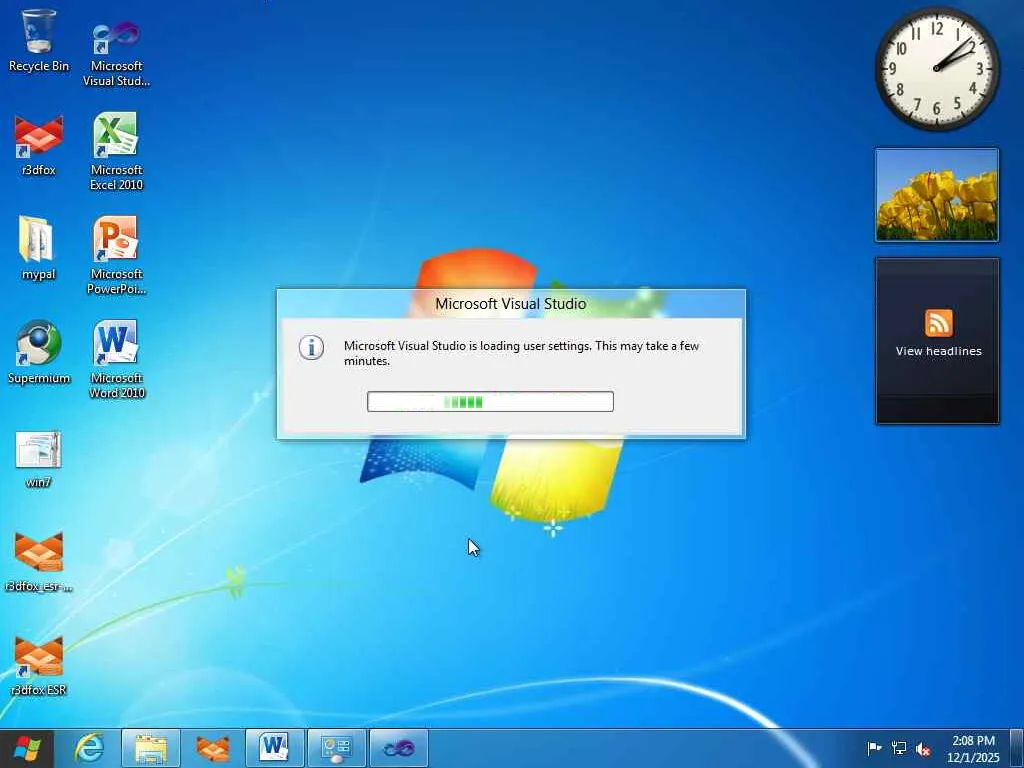Select the r3dfox desktop shortcut
This screenshot has height=768, width=1024.
point(39,145)
